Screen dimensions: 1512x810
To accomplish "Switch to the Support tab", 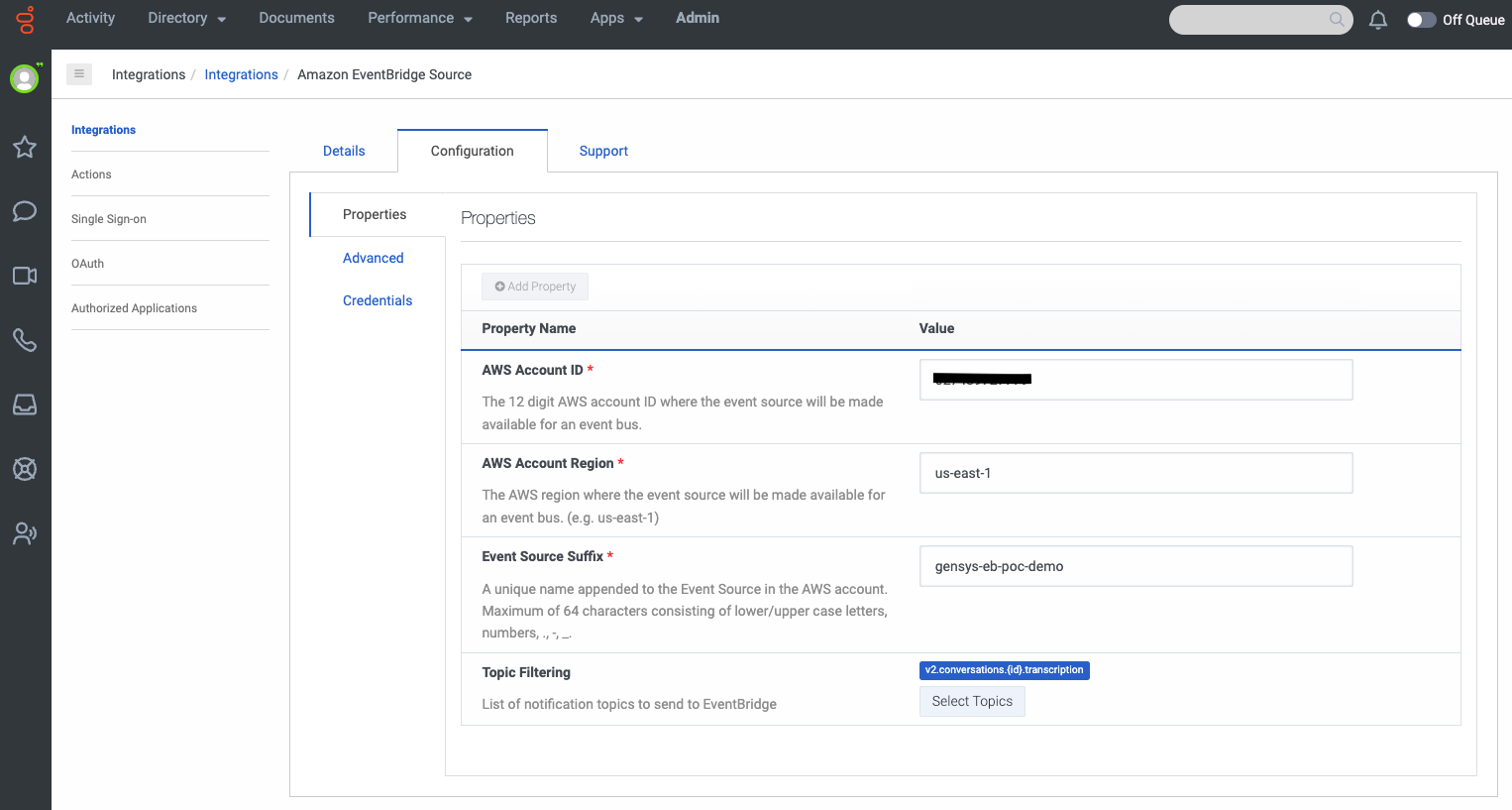I will 603,151.
